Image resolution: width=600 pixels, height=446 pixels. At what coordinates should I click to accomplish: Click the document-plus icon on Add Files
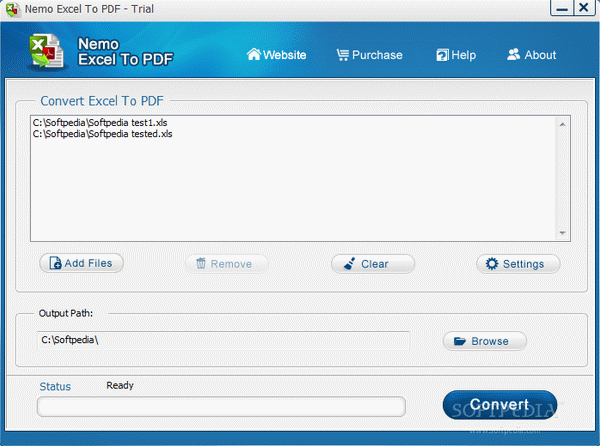coord(55,263)
